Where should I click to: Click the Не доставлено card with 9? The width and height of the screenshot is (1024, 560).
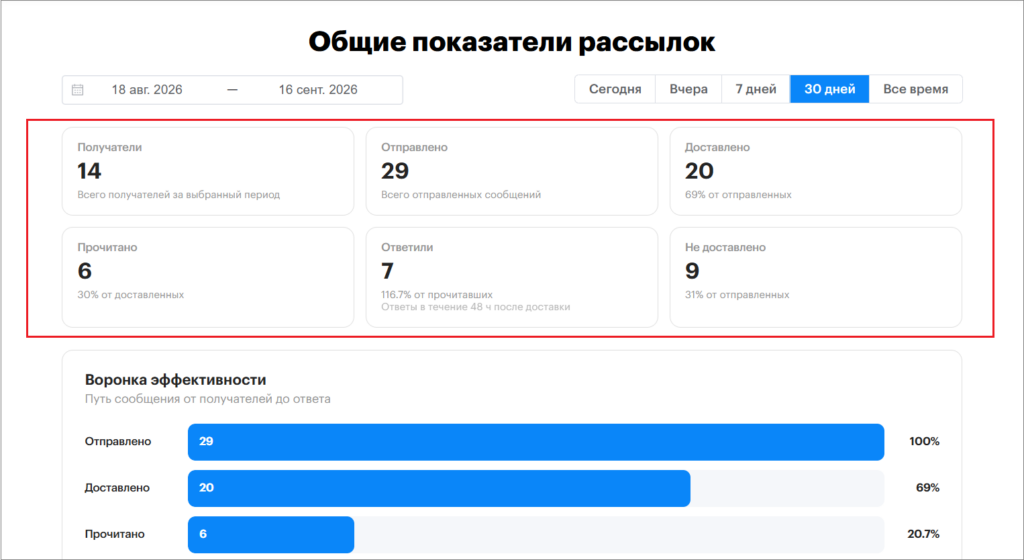click(816, 277)
